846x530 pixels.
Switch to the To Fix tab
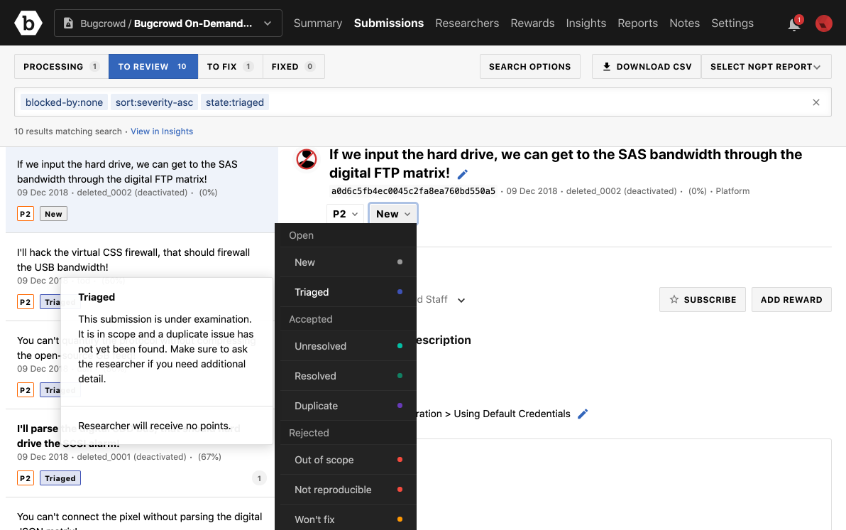229,67
